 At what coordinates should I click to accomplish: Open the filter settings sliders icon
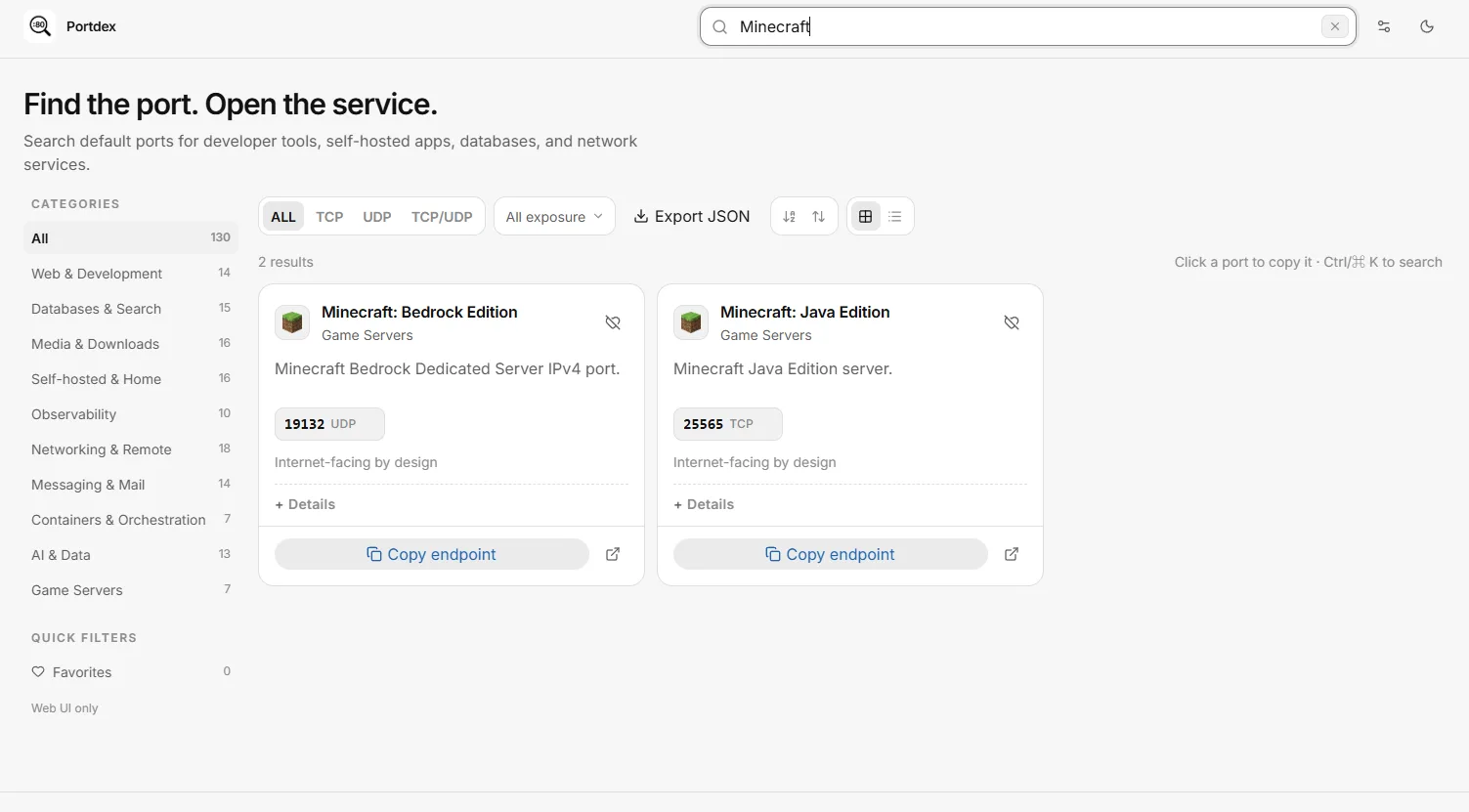tap(1384, 26)
